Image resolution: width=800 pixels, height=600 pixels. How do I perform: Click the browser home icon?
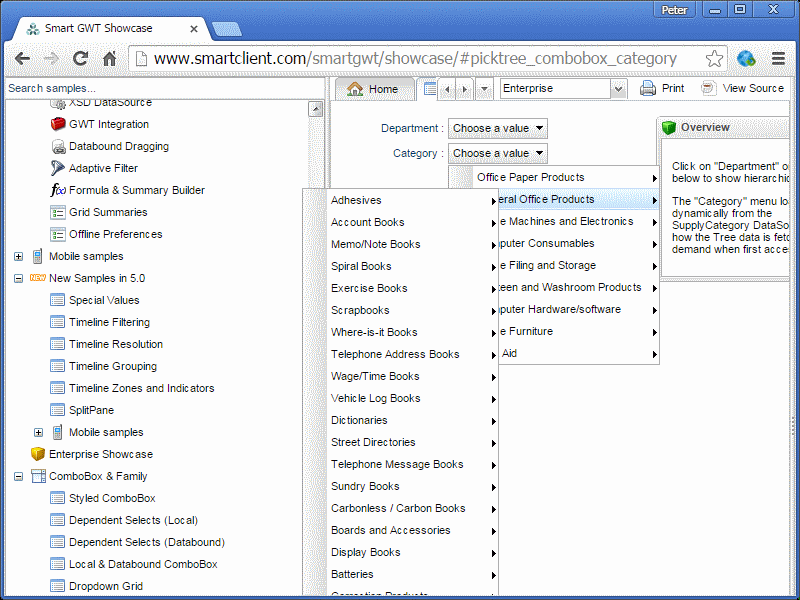(109, 59)
